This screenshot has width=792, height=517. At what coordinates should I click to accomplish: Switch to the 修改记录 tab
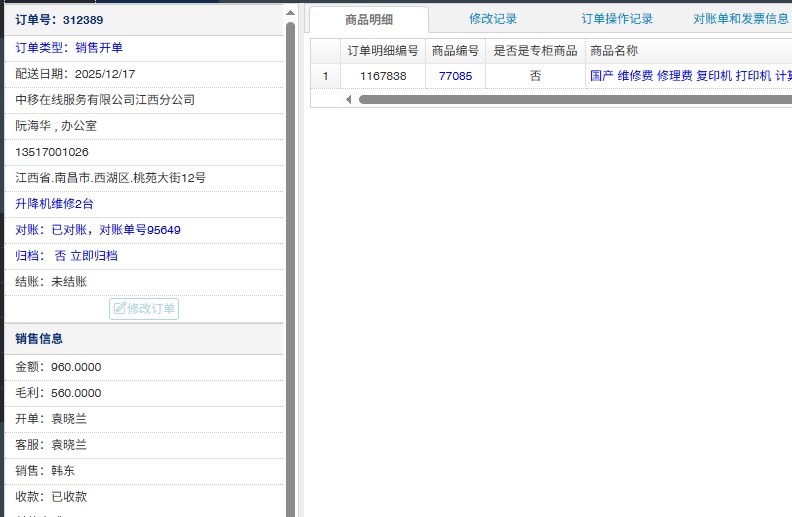[493, 19]
